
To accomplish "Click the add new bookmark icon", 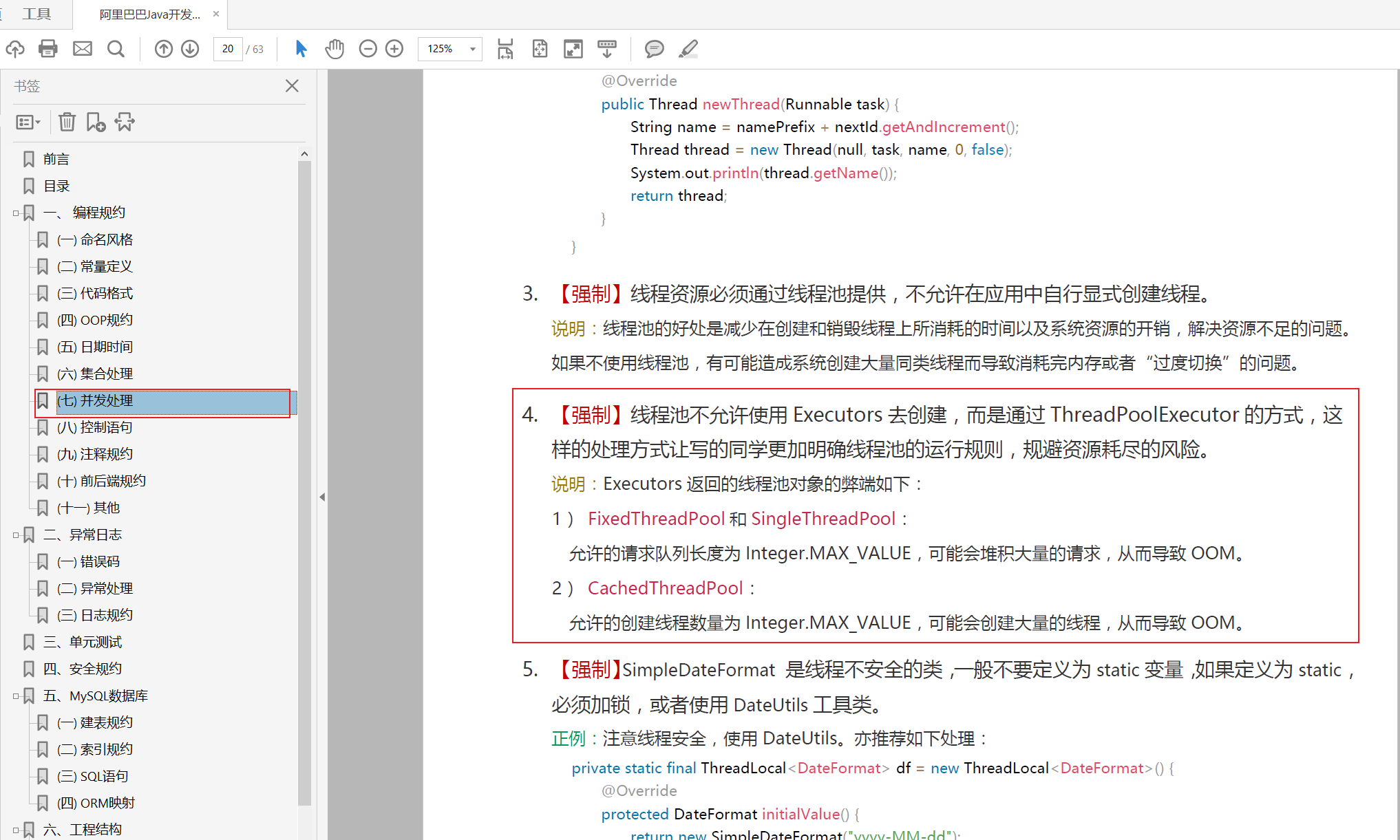I will point(96,122).
